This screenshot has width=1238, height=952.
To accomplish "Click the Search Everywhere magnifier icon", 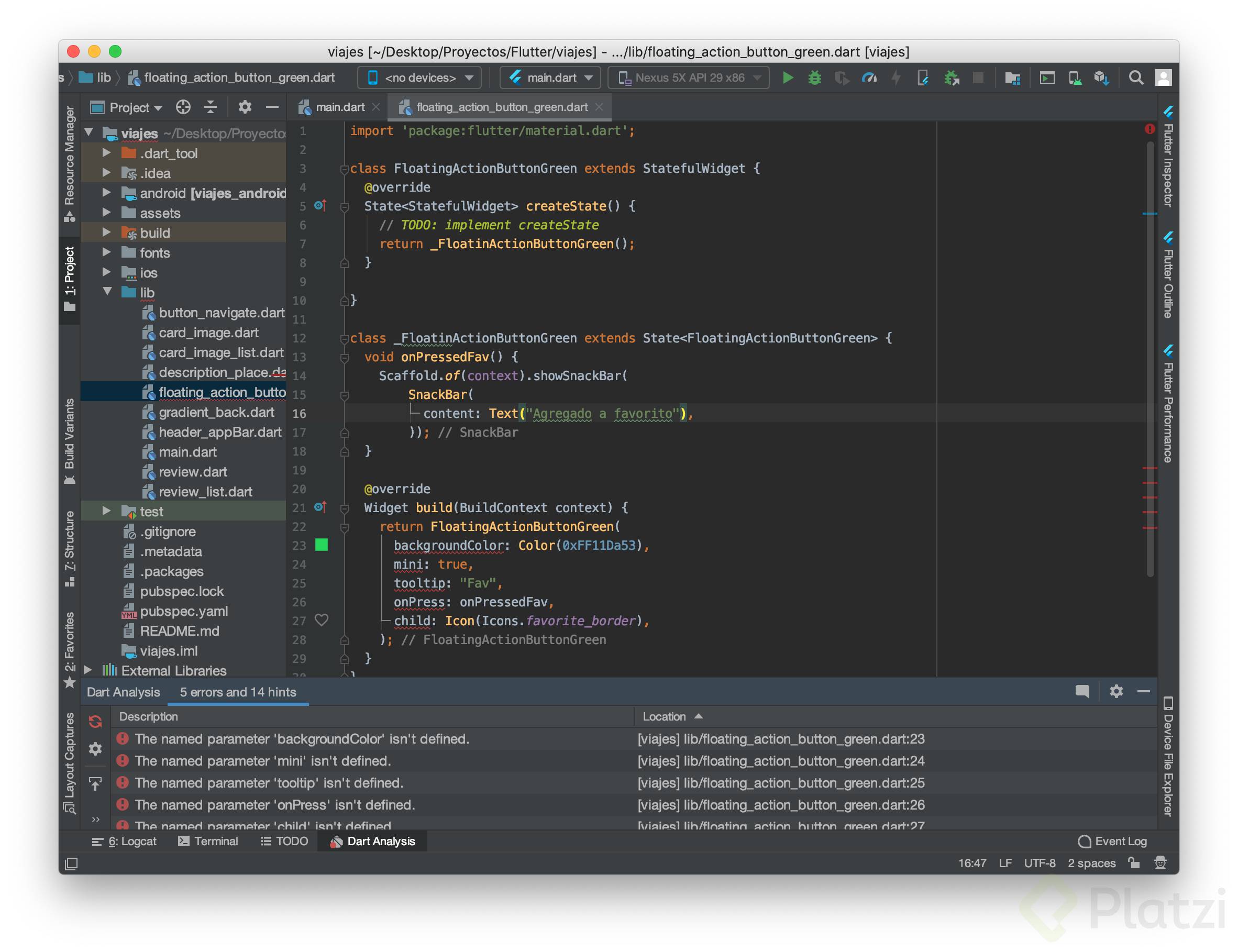I will pyautogui.click(x=1135, y=78).
